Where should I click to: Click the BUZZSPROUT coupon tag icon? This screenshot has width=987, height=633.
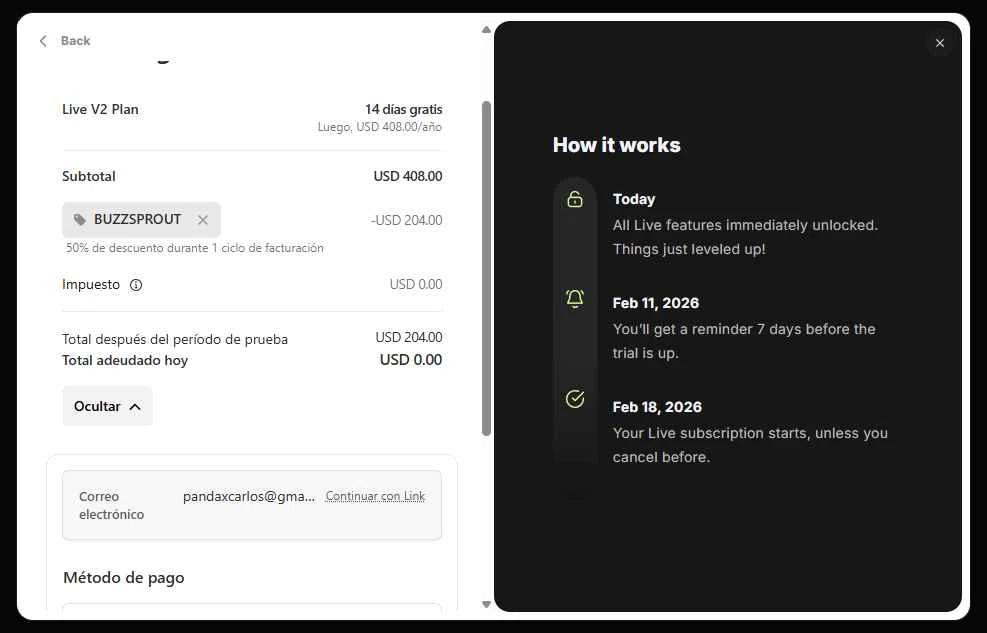click(x=80, y=220)
